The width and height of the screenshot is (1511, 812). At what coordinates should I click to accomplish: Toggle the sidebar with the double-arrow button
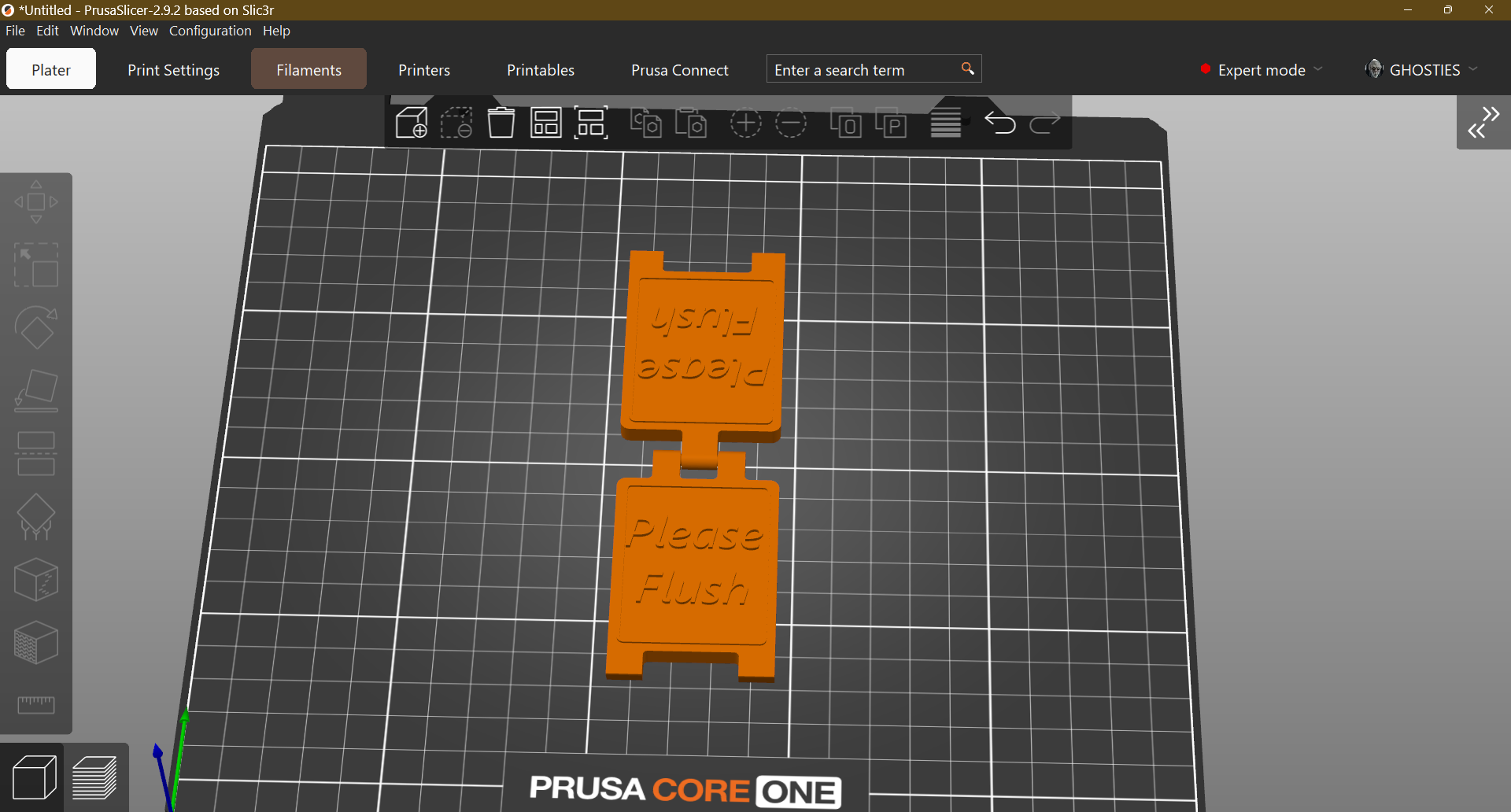tap(1483, 123)
